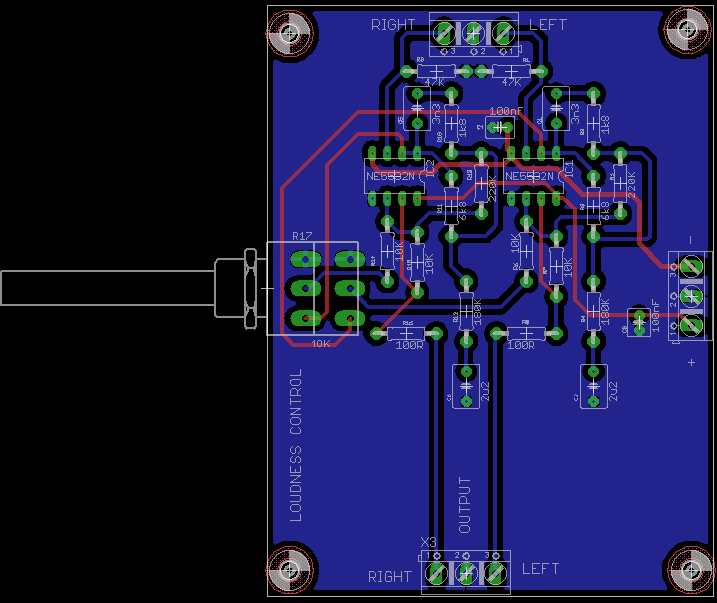Image resolution: width=717 pixels, height=603 pixels.
Task: Click RIGHT label beside X3 connector
Action: click(x=390, y=577)
